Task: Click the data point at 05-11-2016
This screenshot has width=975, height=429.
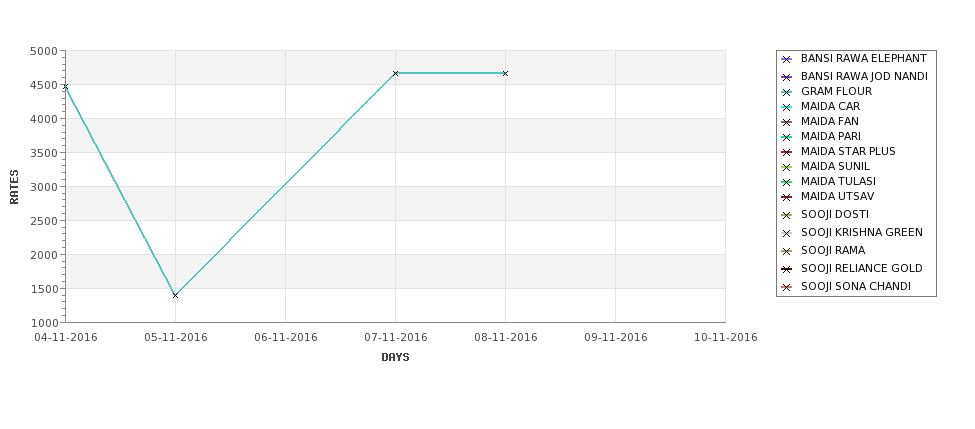Action: tap(175, 295)
